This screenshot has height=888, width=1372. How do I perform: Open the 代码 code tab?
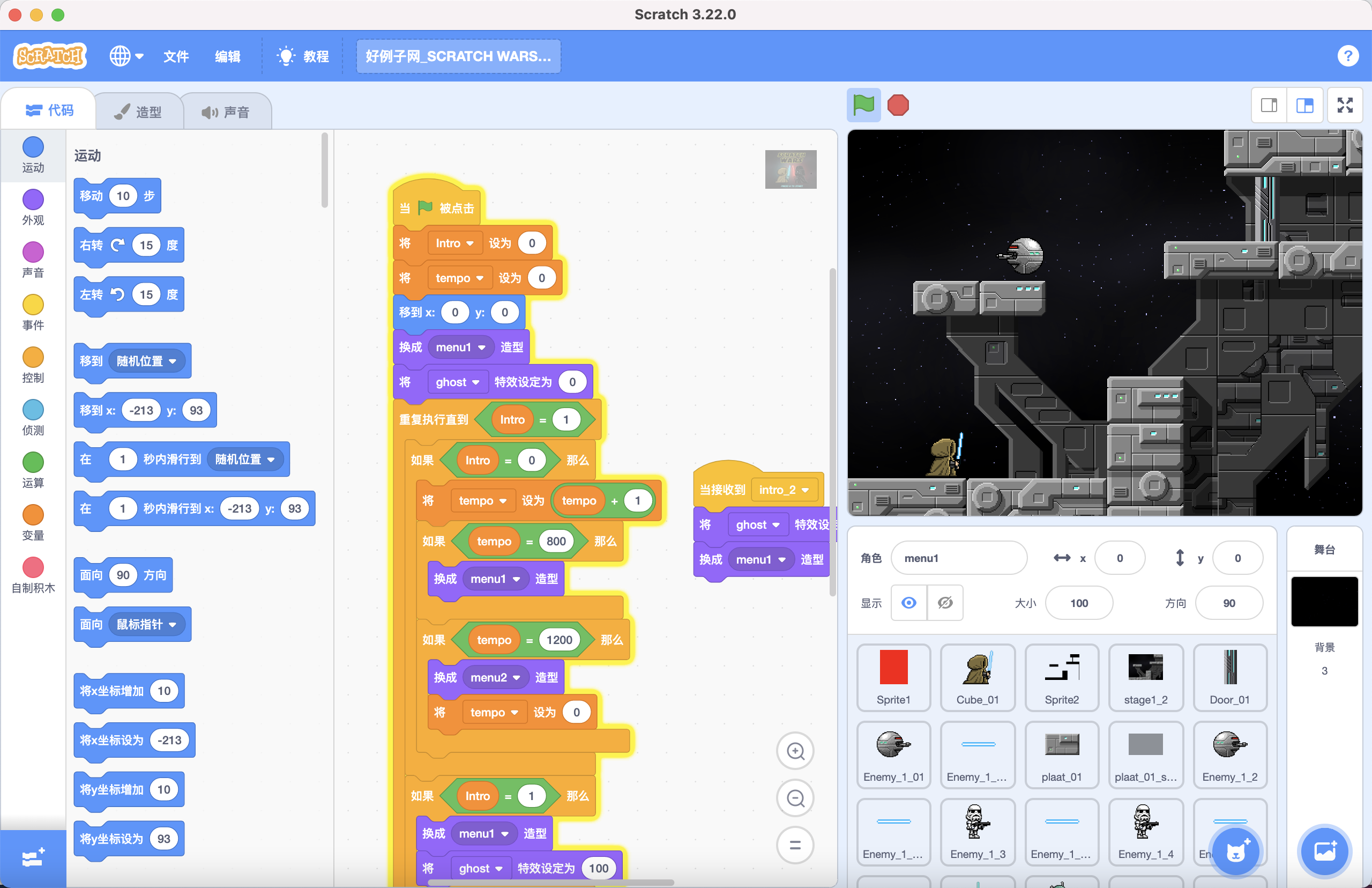click(x=49, y=110)
